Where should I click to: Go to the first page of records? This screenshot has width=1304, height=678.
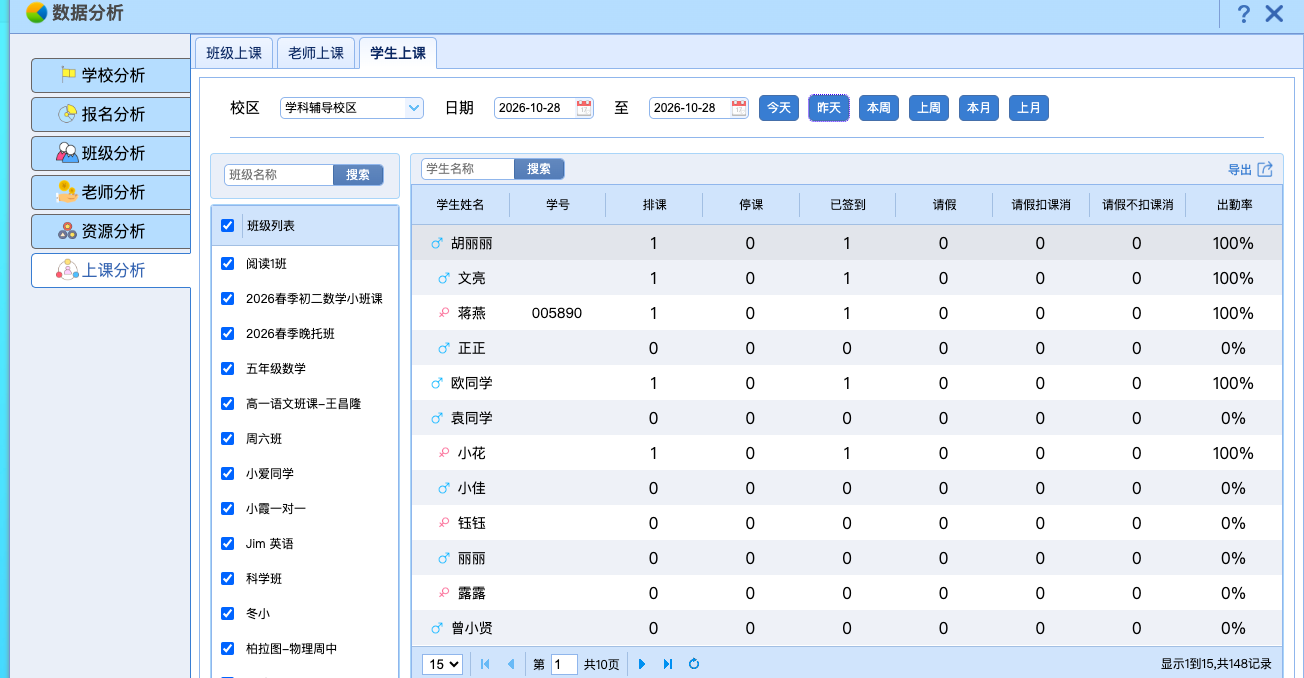pos(486,664)
